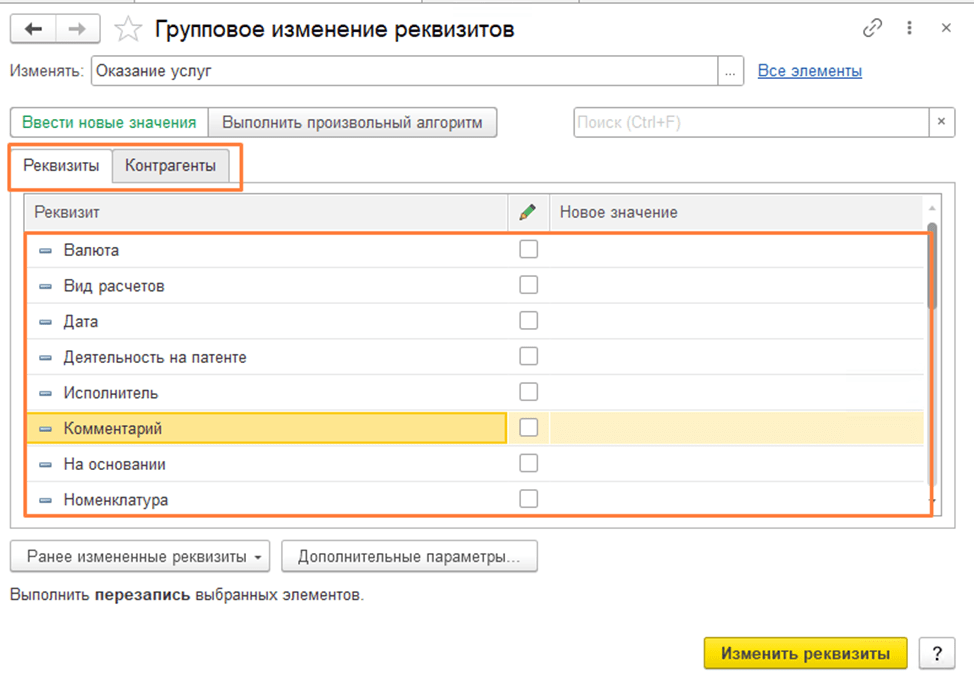Switch to the Контрагенты tab

pos(170,166)
